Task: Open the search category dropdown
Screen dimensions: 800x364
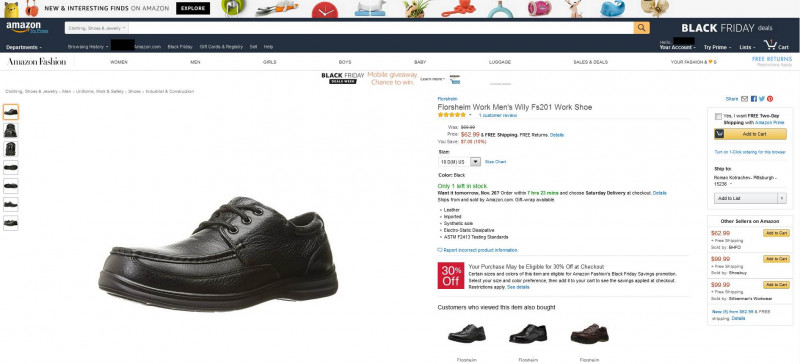Action: point(96,28)
